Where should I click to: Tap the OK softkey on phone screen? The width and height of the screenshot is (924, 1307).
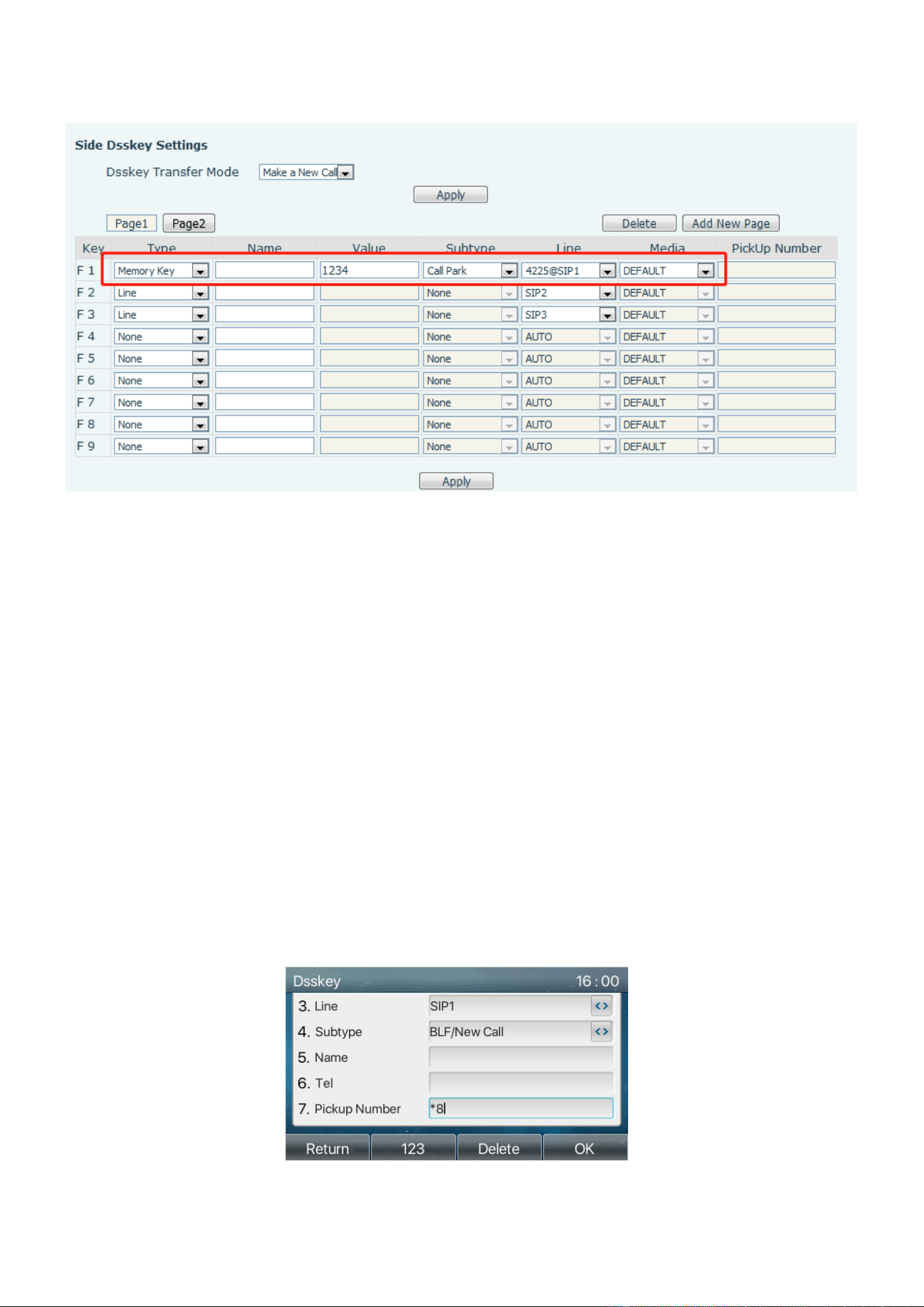tap(584, 1149)
